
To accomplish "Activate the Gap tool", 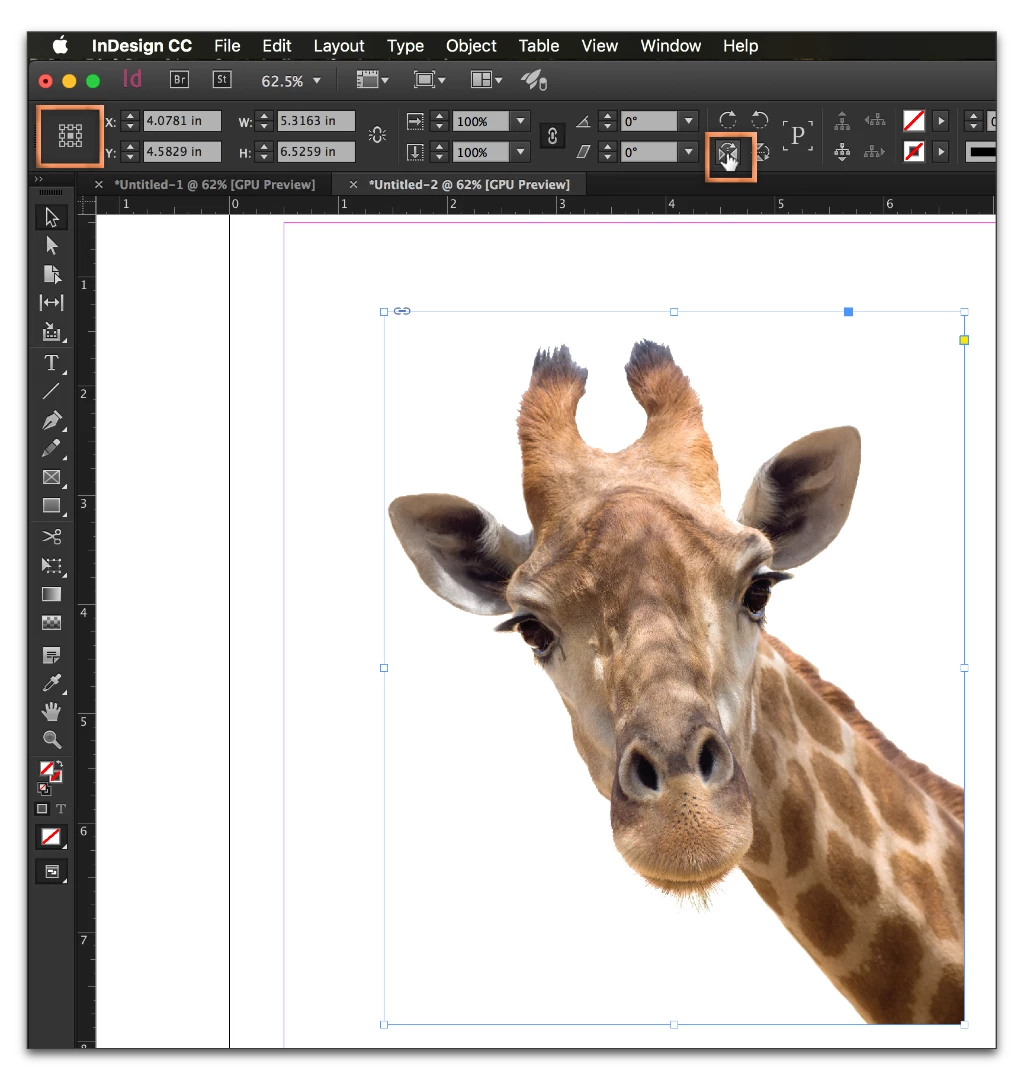I will [52, 302].
